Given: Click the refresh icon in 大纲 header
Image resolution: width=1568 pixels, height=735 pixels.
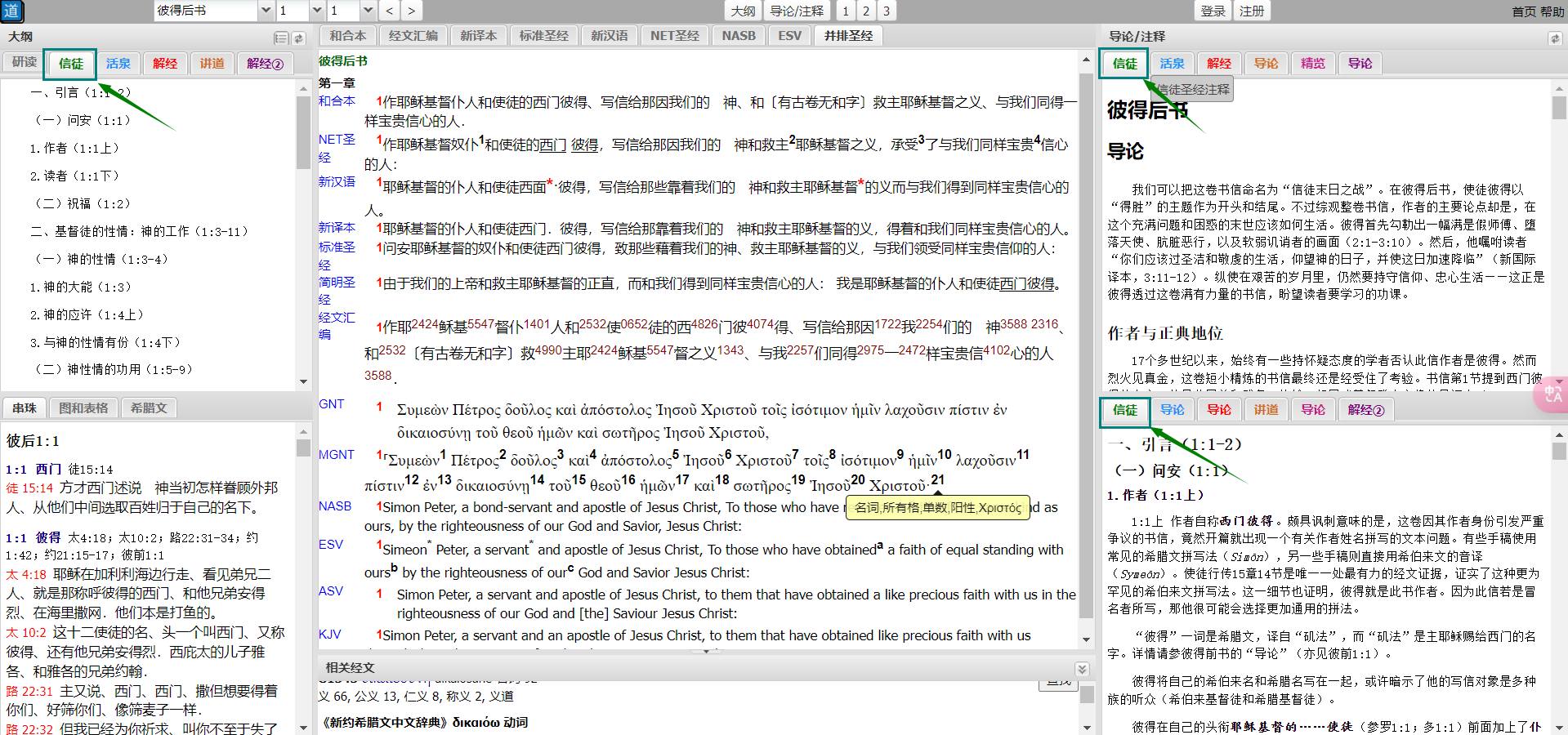Looking at the screenshot, I should (299, 38).
